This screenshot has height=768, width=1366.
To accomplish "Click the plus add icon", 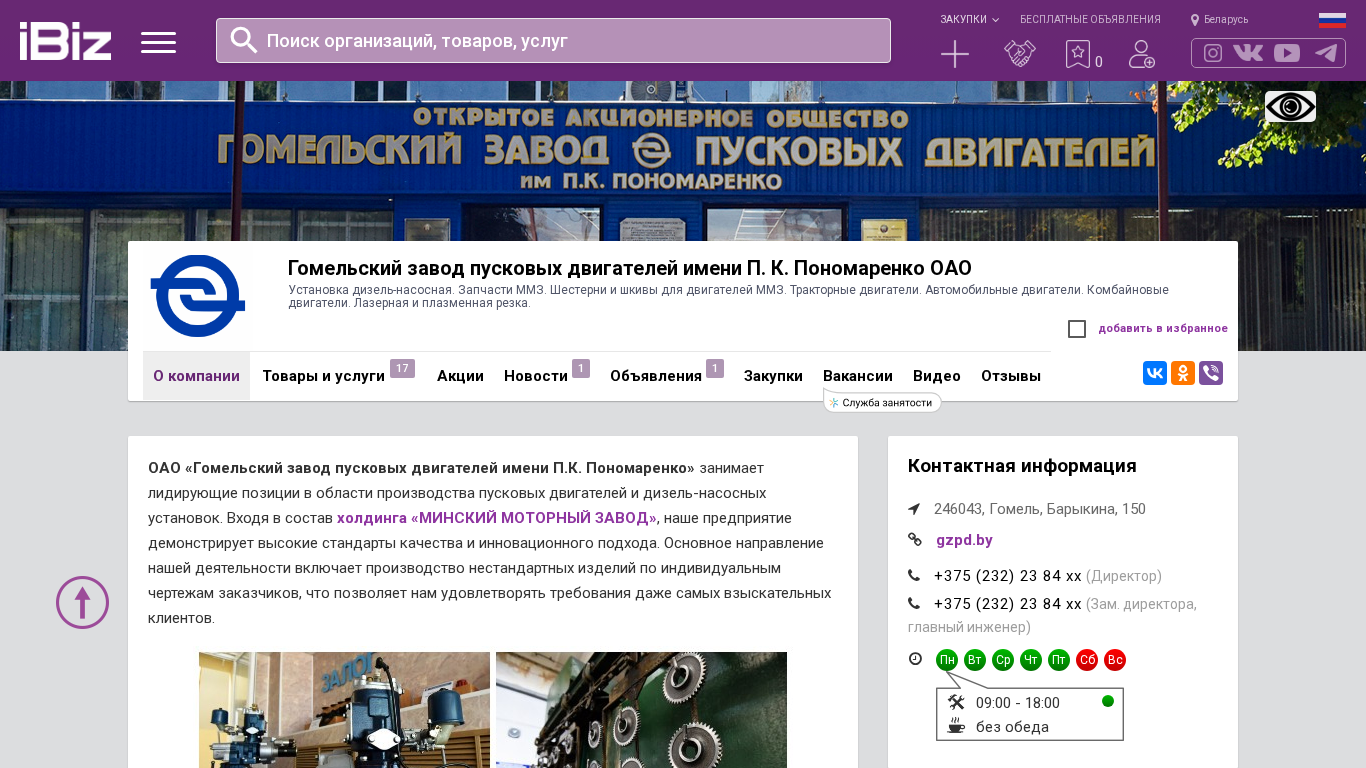I will click(x=955, y=54).
